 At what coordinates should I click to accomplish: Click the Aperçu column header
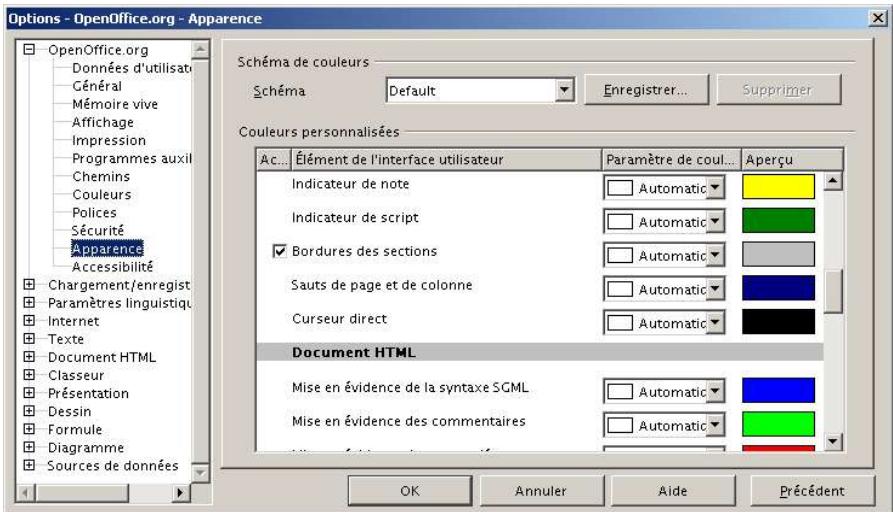point(792,159)
